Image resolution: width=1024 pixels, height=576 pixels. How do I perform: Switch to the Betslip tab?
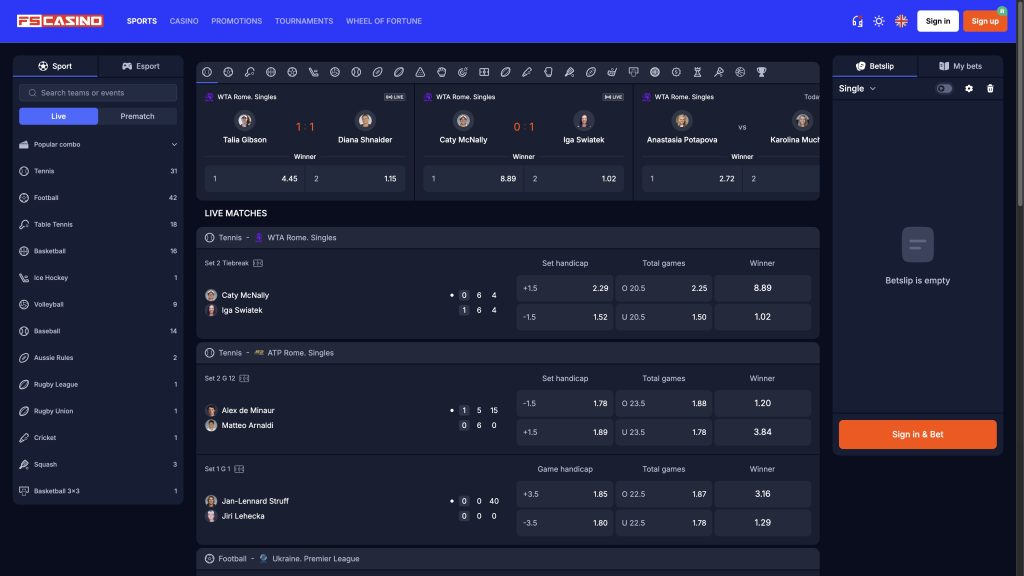pos(875,66)
